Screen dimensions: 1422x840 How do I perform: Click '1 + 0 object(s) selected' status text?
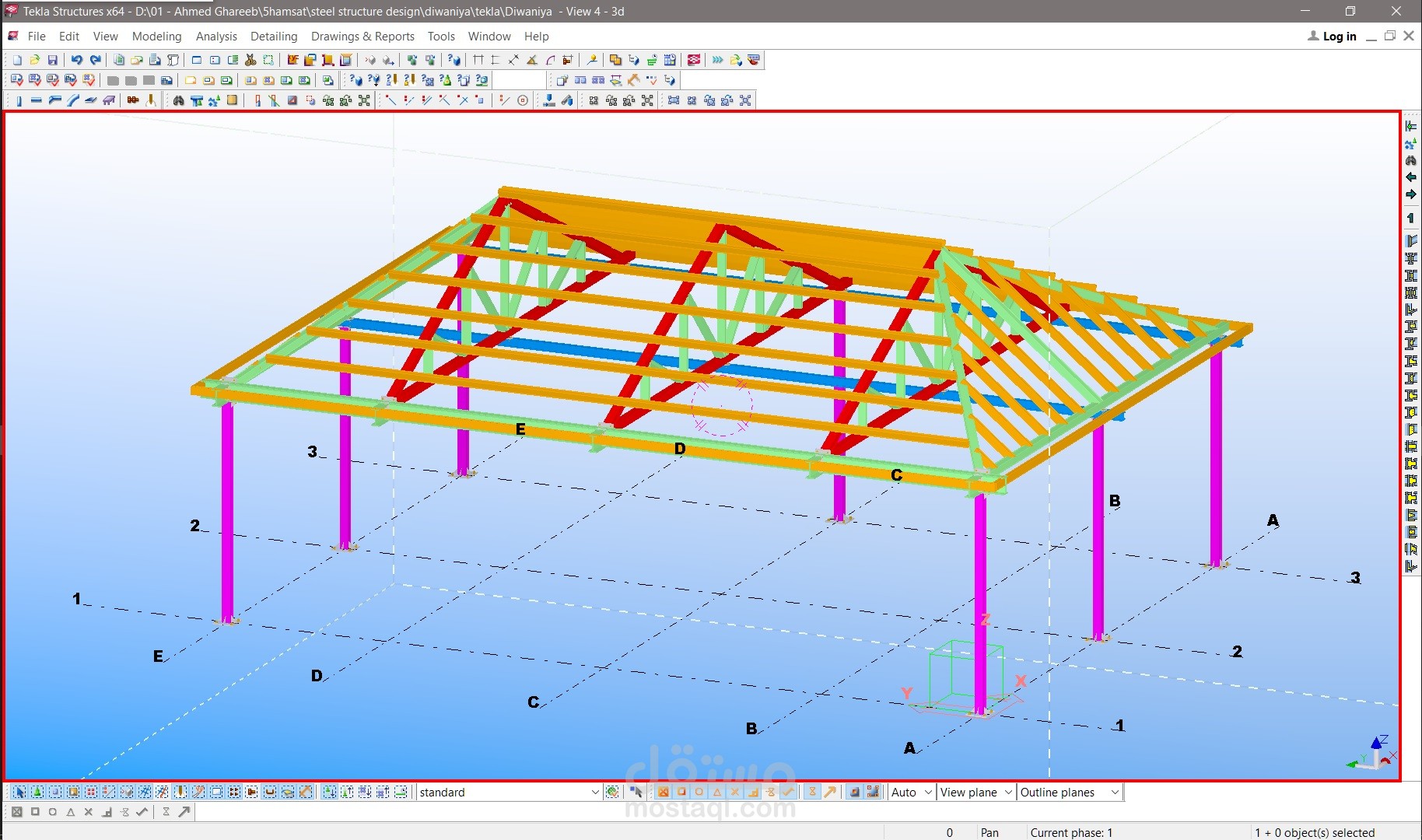click(1315, 832)
